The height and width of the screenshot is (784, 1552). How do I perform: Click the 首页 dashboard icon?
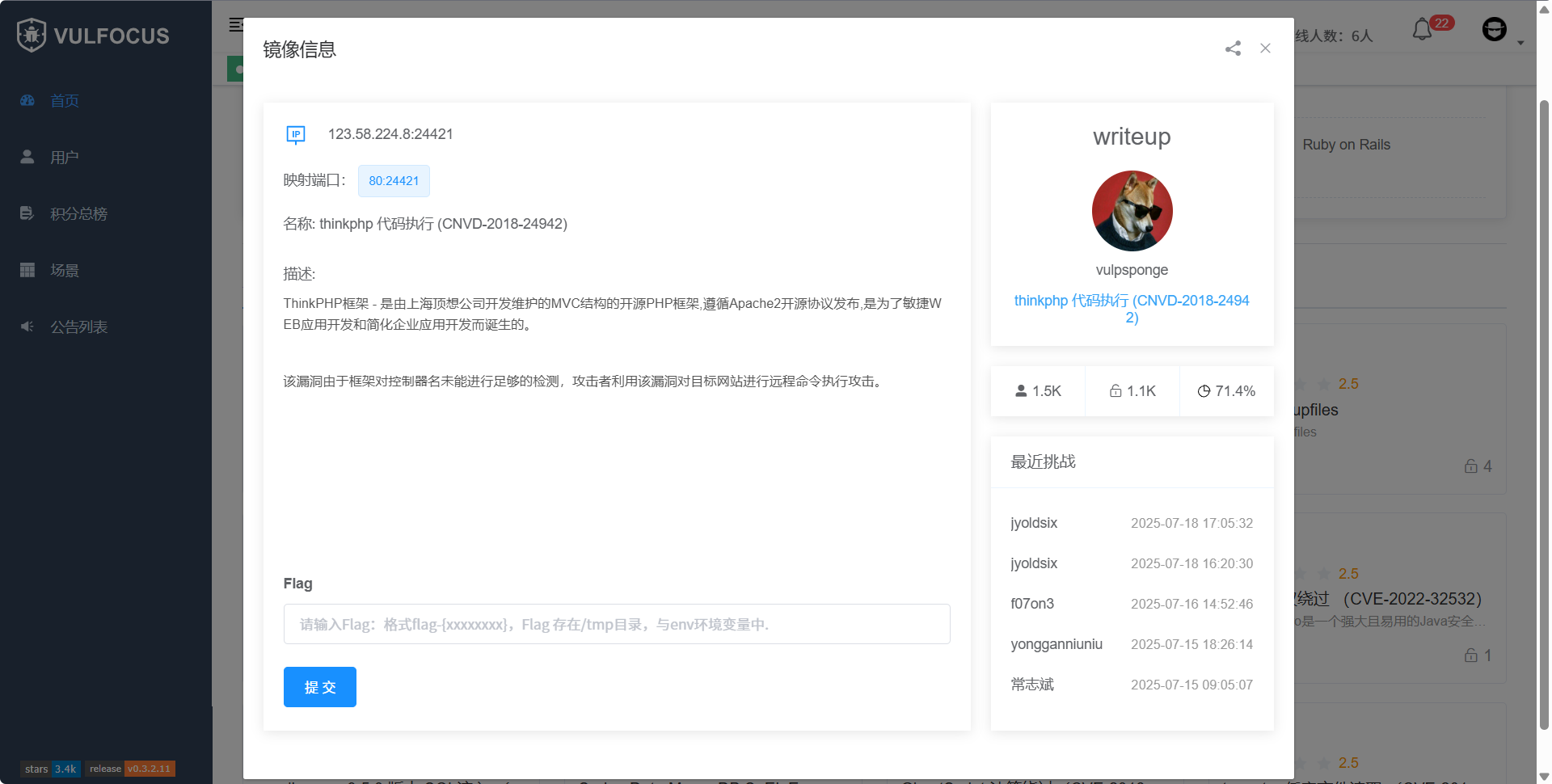(27, 100)
